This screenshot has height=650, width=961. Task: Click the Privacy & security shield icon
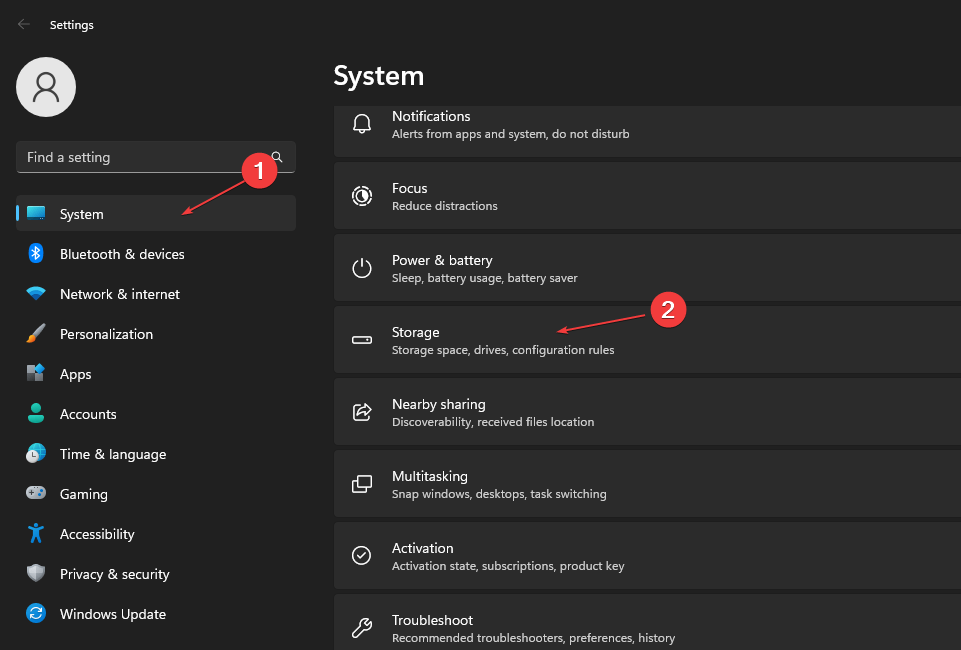click(35, 574)
